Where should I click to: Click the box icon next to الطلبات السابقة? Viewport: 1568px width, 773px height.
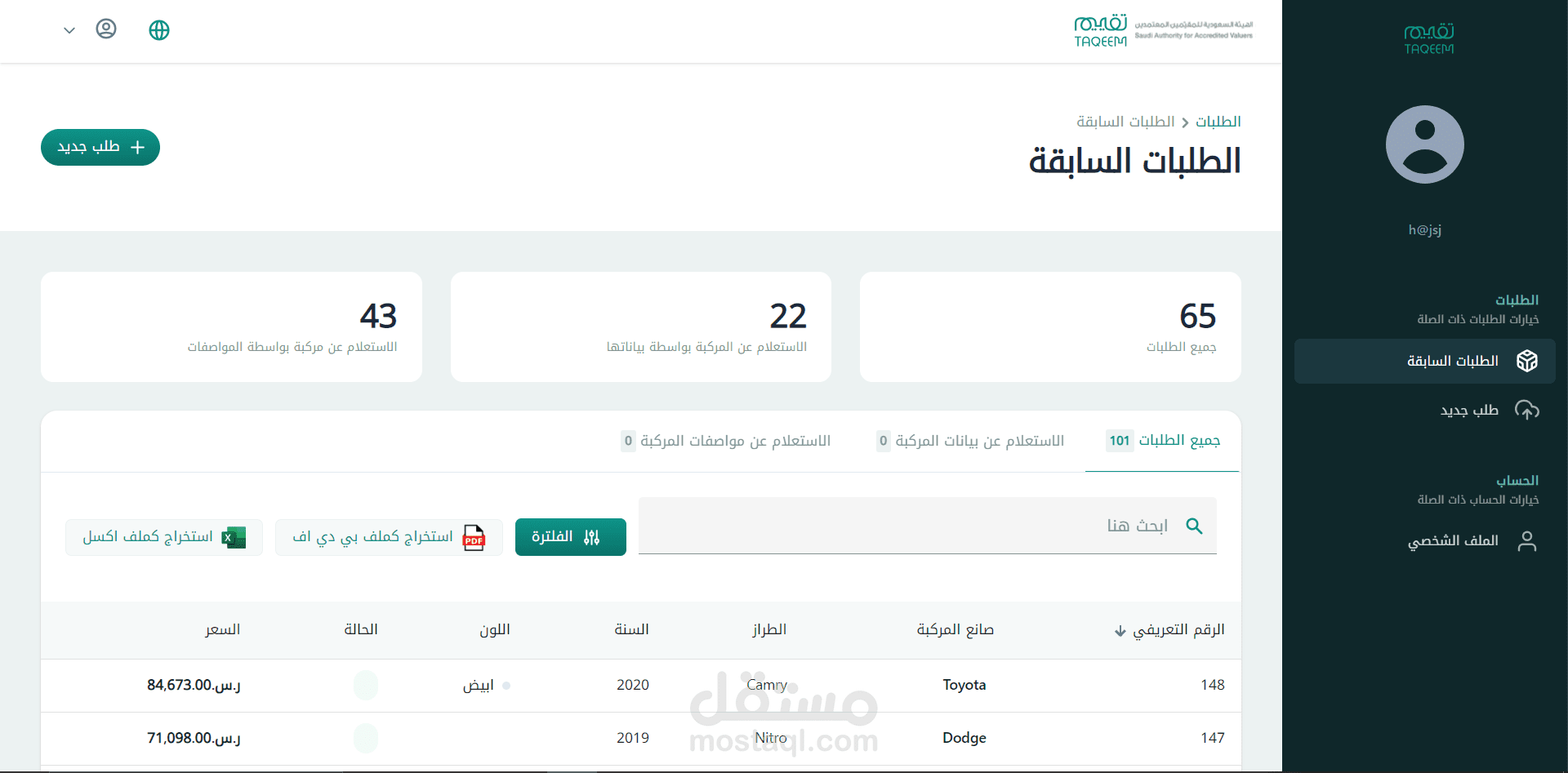click(1528, 361)
